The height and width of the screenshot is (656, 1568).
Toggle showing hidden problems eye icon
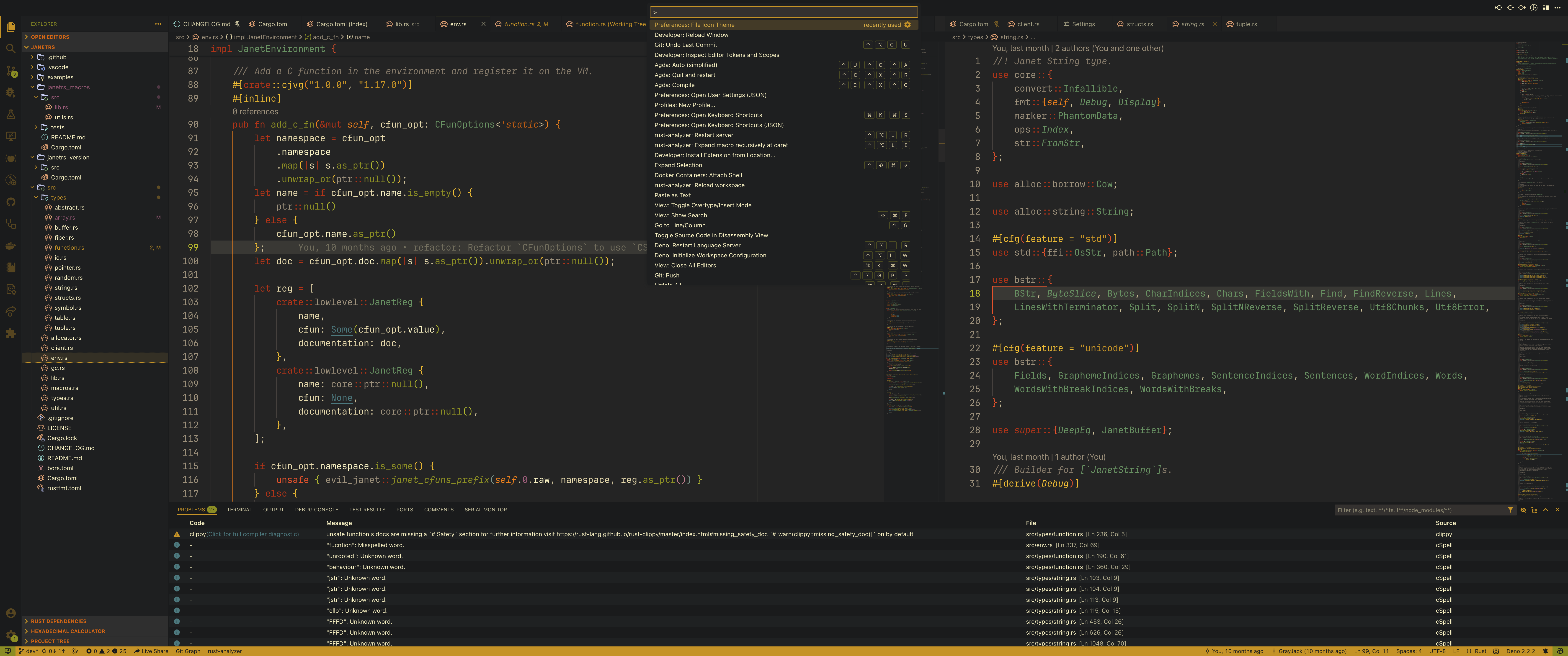coord(1524,510)
